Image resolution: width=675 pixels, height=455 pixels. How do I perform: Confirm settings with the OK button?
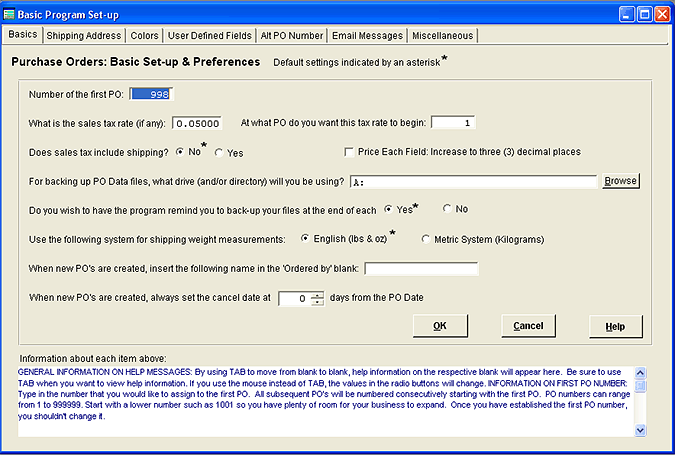440,326
